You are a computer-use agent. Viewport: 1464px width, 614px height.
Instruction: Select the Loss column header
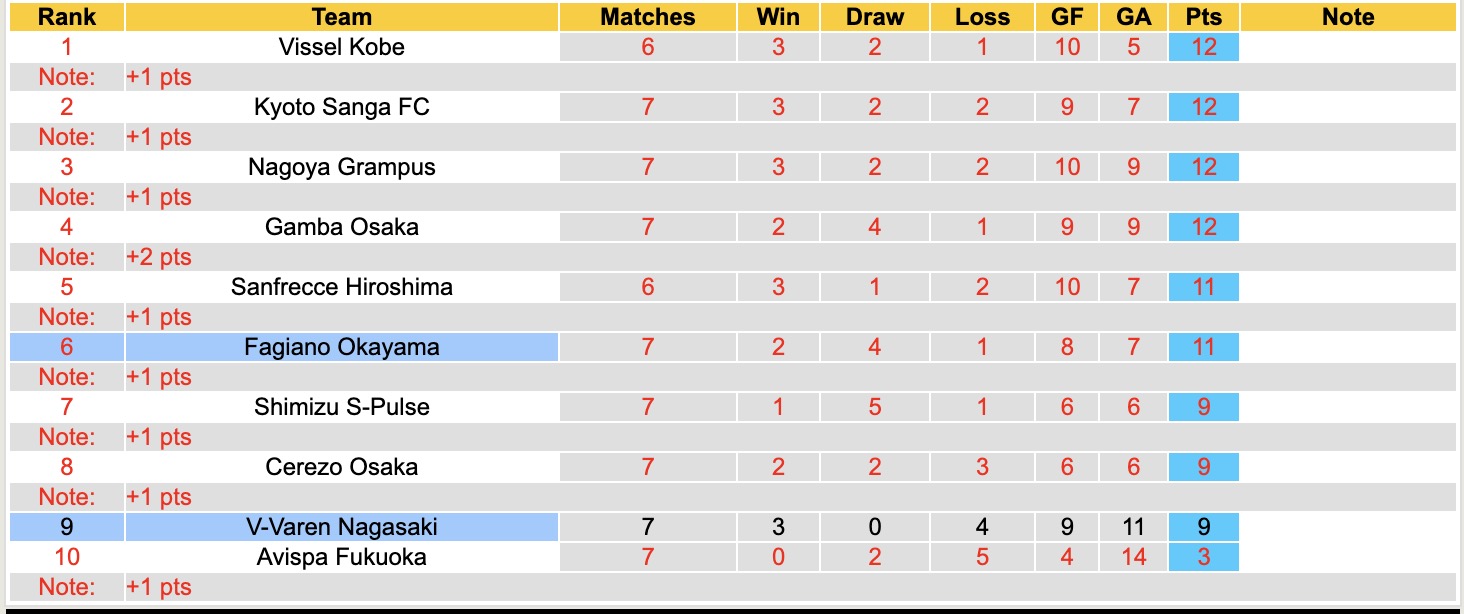pyautogui.click(x=982, y=17)
